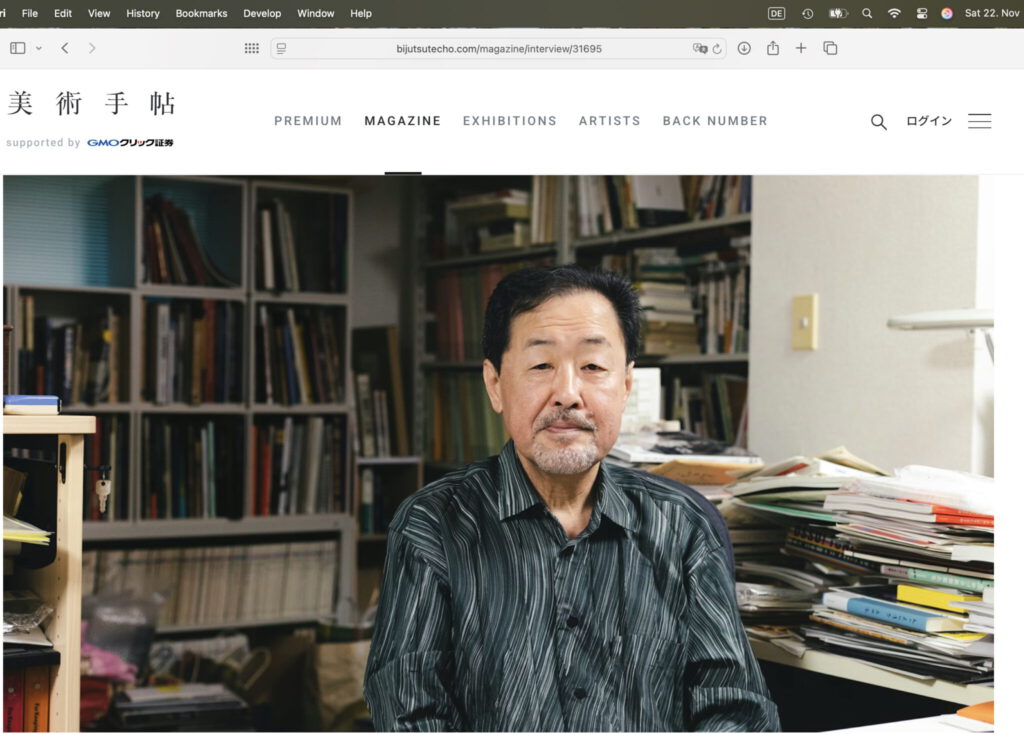Go back to the previous page
Image resolution: width=1024 pixels, height=734 pixels.
pos(65,48)
